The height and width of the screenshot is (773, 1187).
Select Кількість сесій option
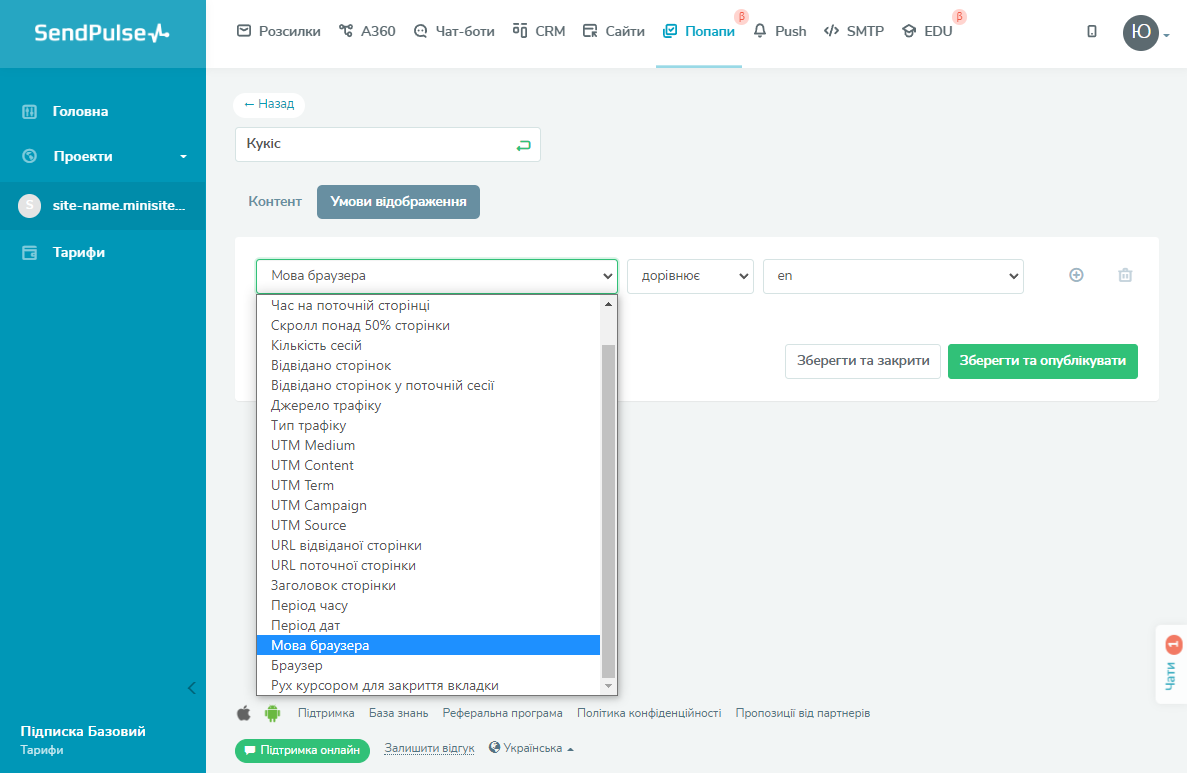428,345
